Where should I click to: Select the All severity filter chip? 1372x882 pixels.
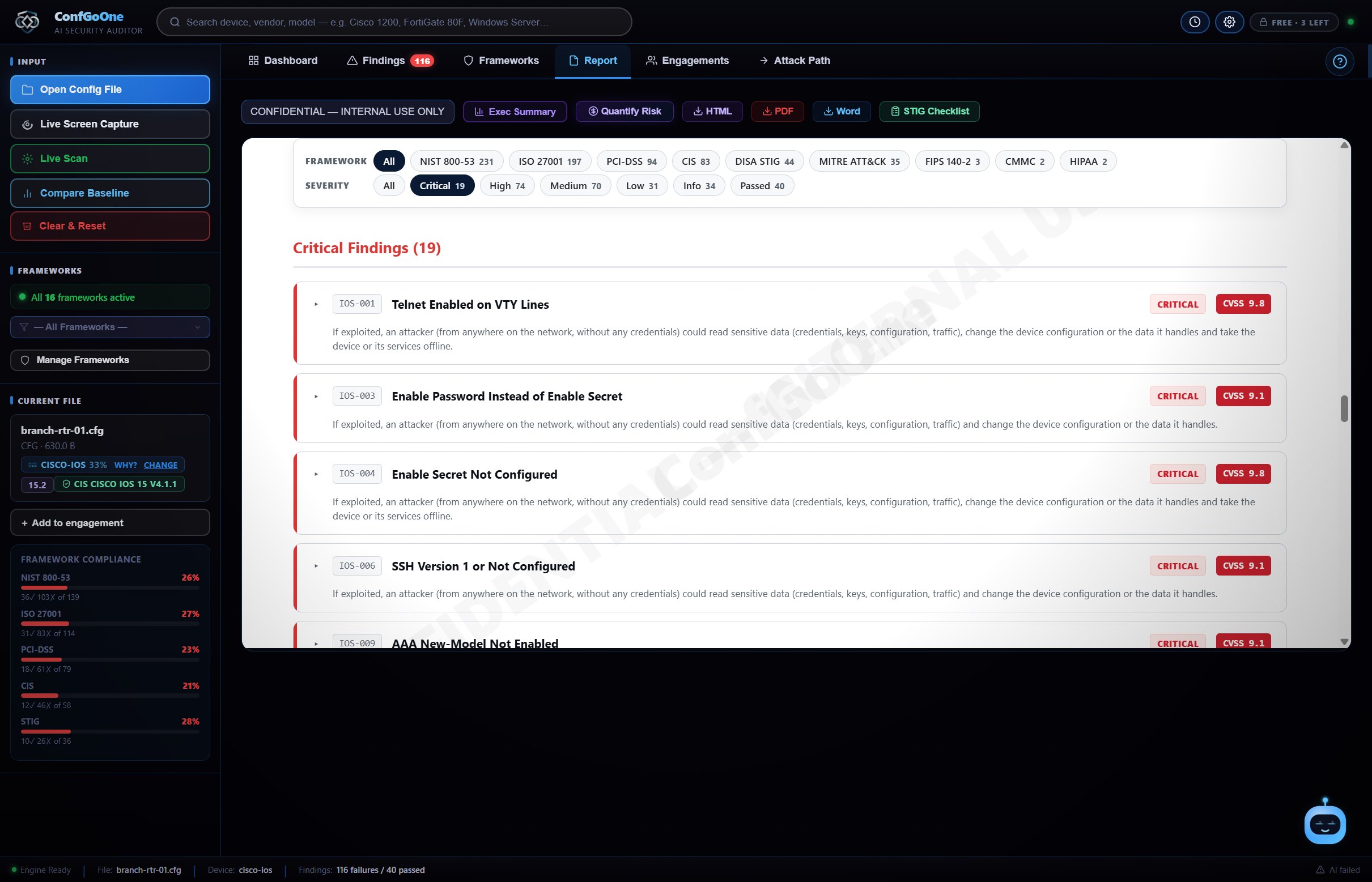point(389,186)
